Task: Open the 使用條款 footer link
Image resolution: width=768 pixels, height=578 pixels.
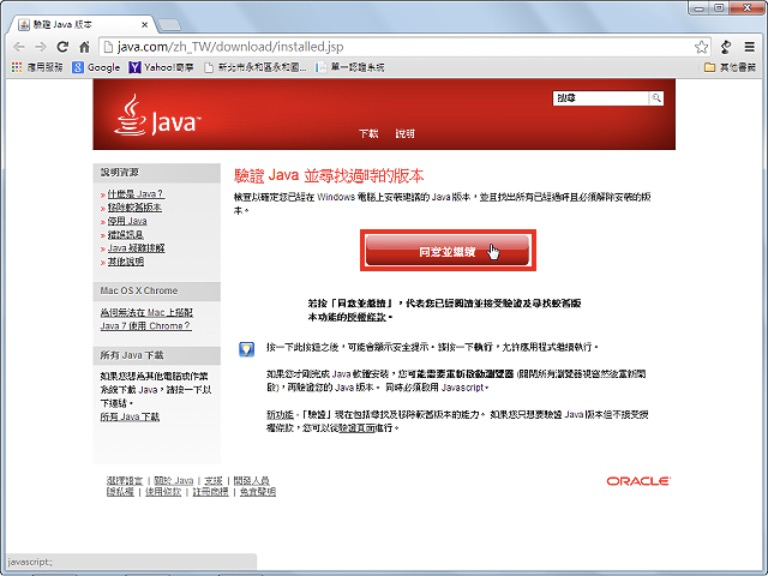Action: (163, 492)
